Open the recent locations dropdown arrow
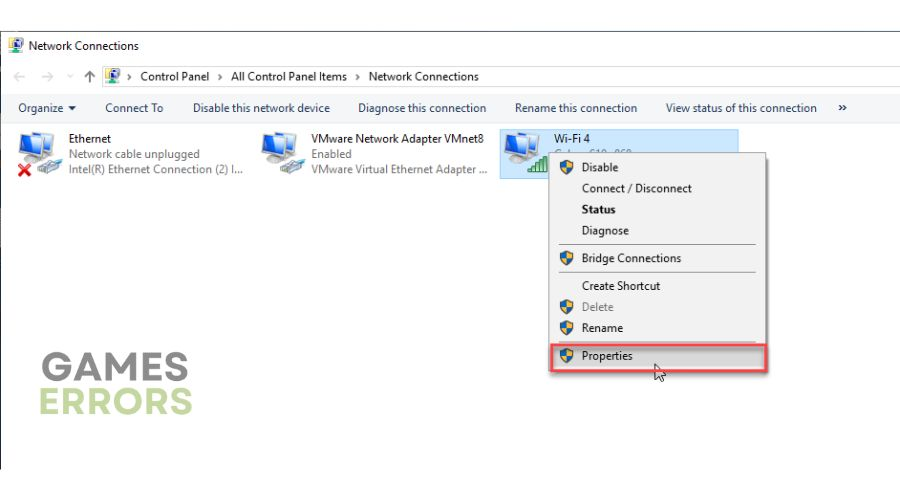 click(x=69, y=77)
